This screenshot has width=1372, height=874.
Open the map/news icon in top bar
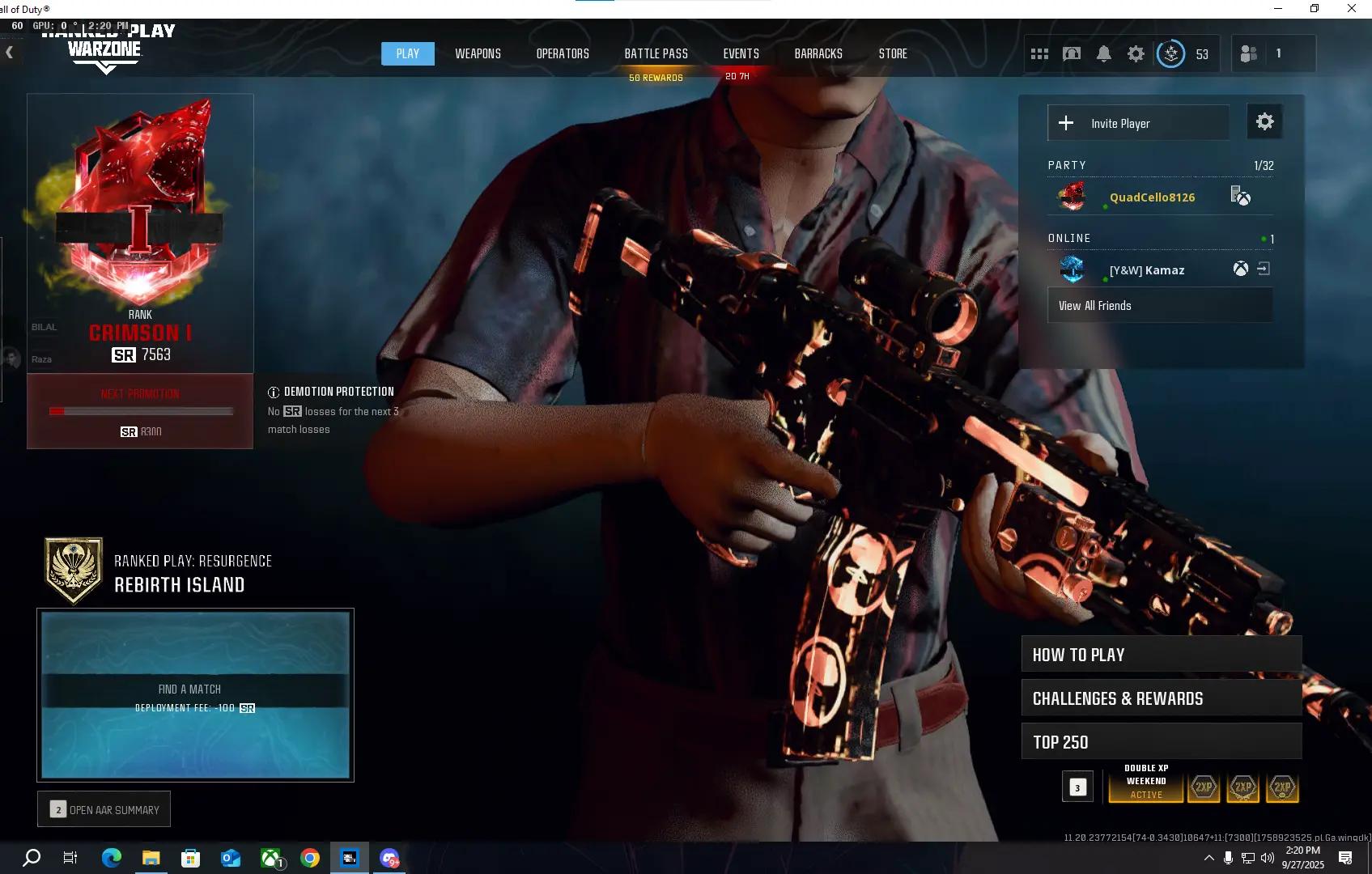tap(1071, 54)
